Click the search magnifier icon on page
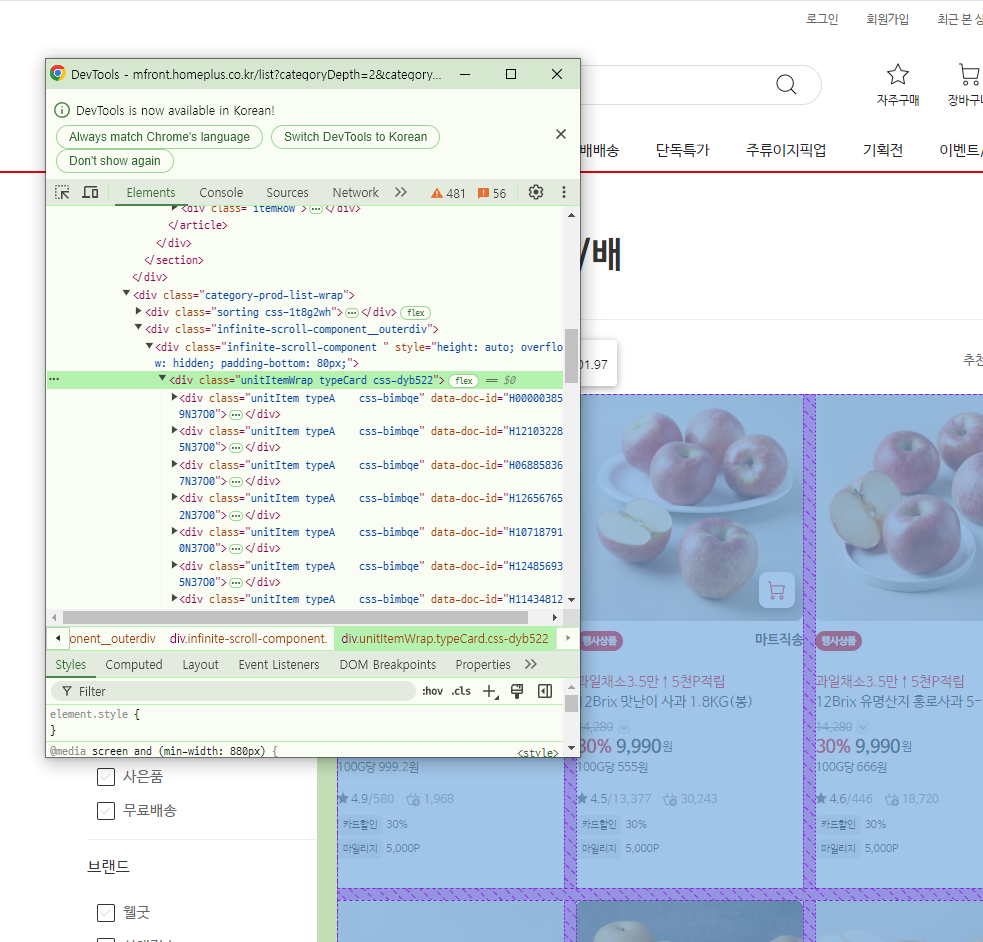Screen dimensions: 983x942 tap(786, 84)
